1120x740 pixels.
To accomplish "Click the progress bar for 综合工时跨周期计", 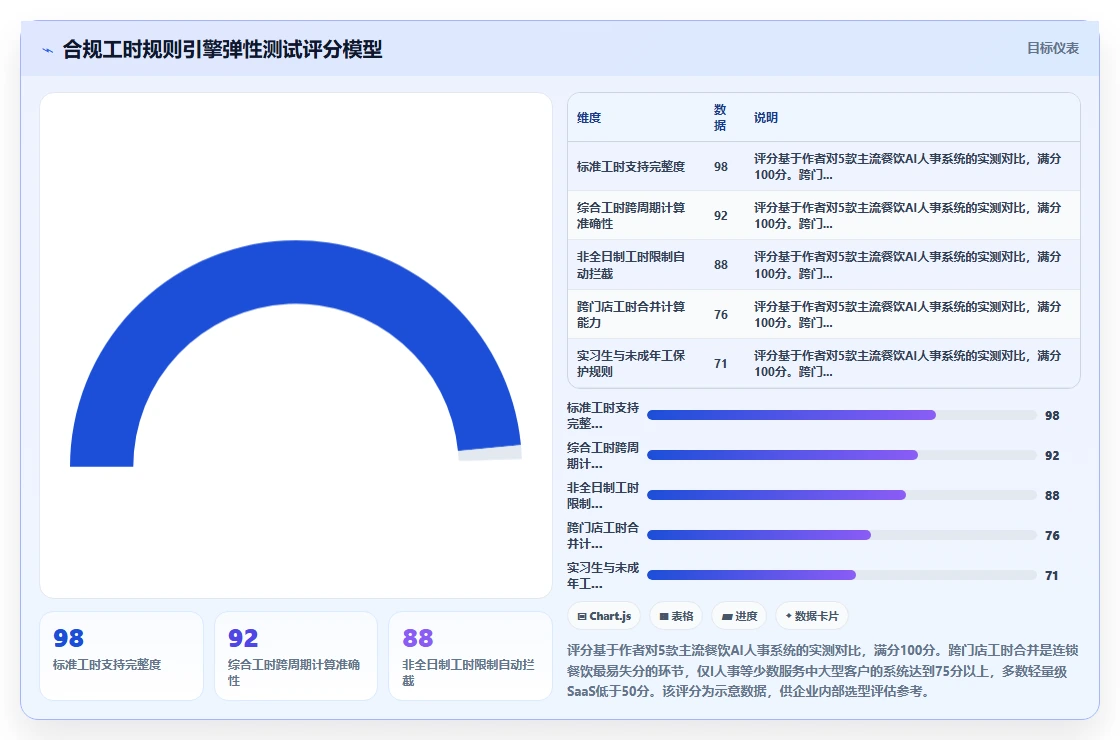I will coord(841,455).
